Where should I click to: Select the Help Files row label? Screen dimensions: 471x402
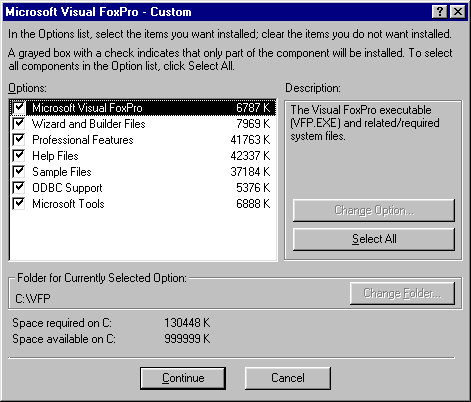55,156
